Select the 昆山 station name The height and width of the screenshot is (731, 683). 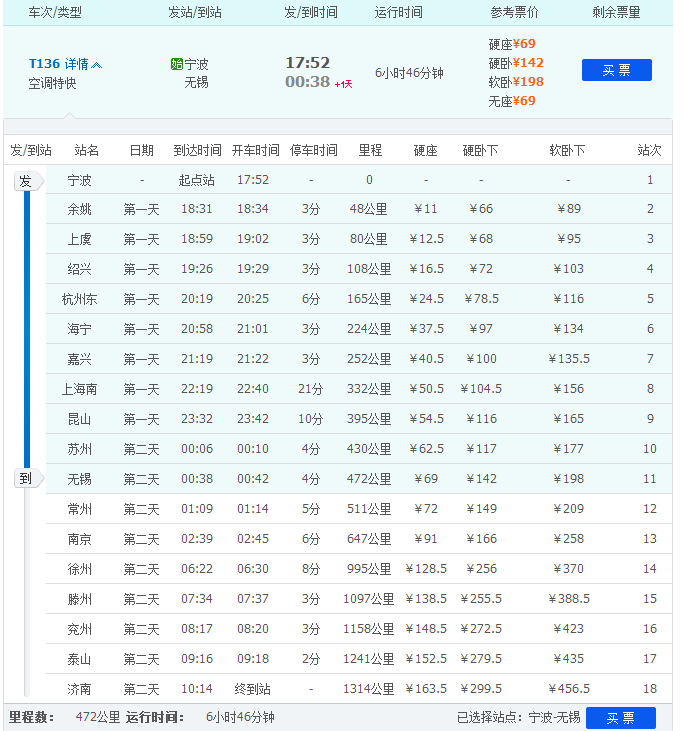79,419
